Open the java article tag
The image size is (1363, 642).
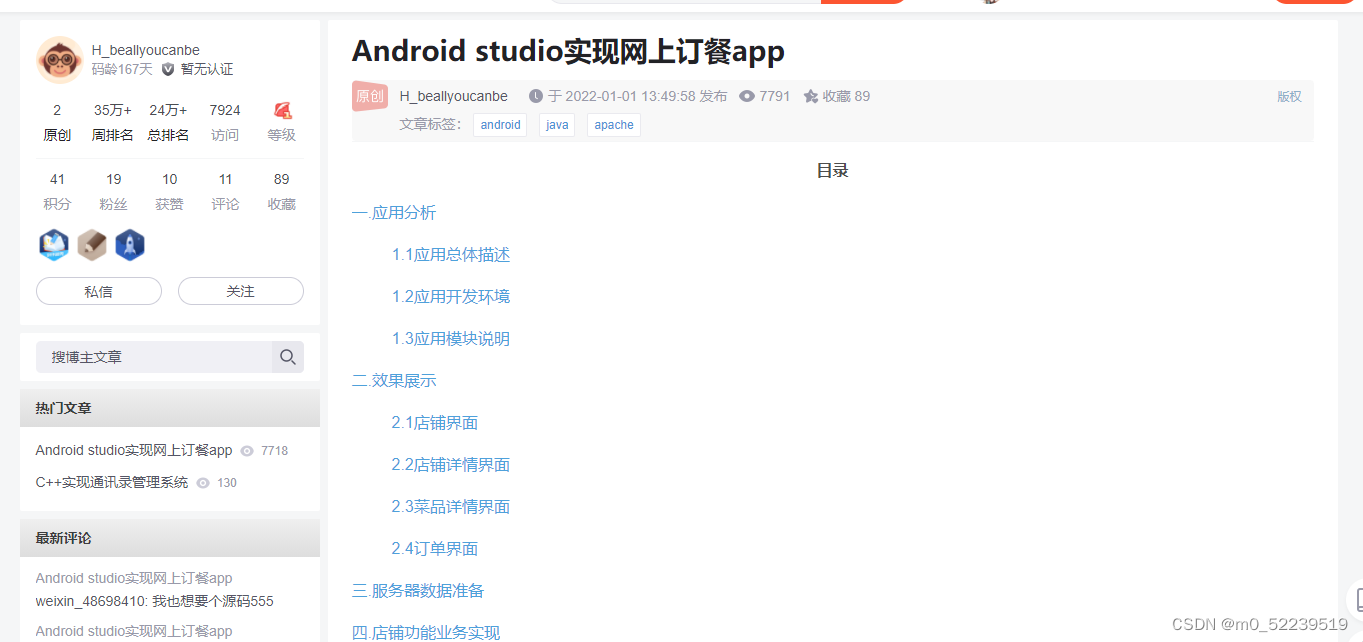point(557,125)
